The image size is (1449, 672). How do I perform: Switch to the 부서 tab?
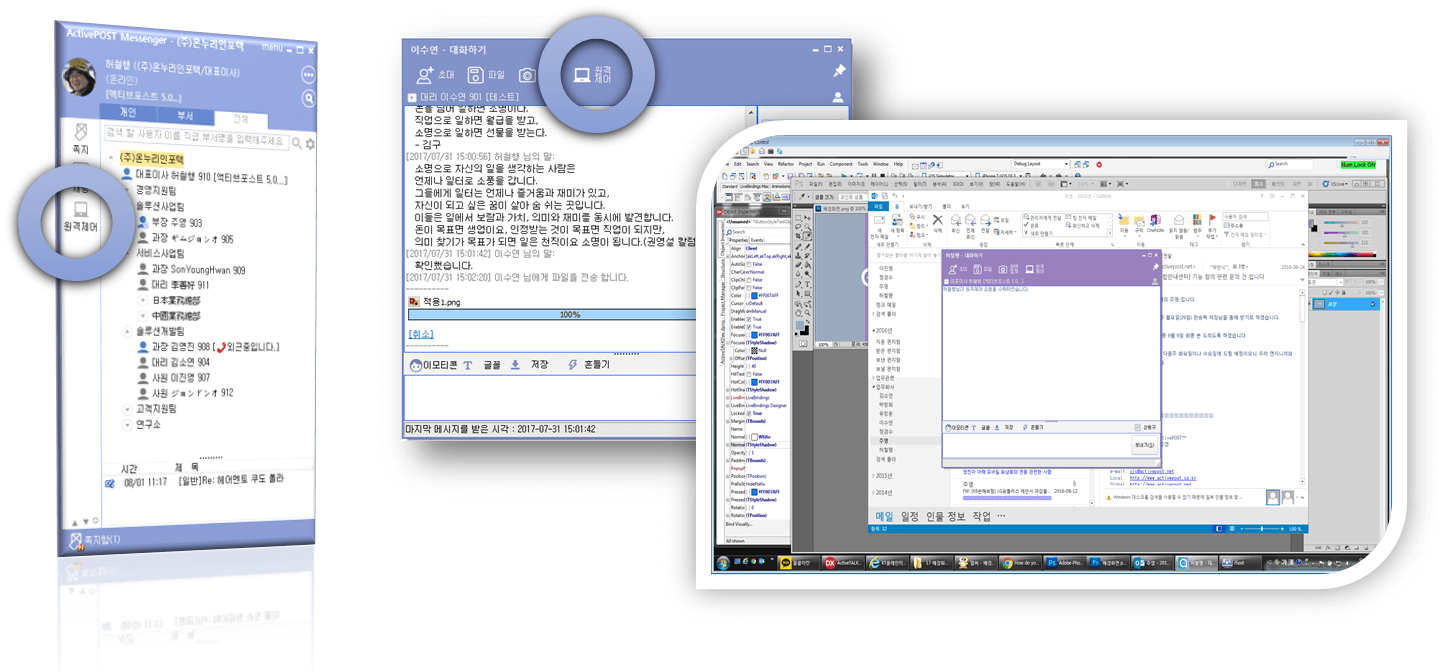[185, 115]
